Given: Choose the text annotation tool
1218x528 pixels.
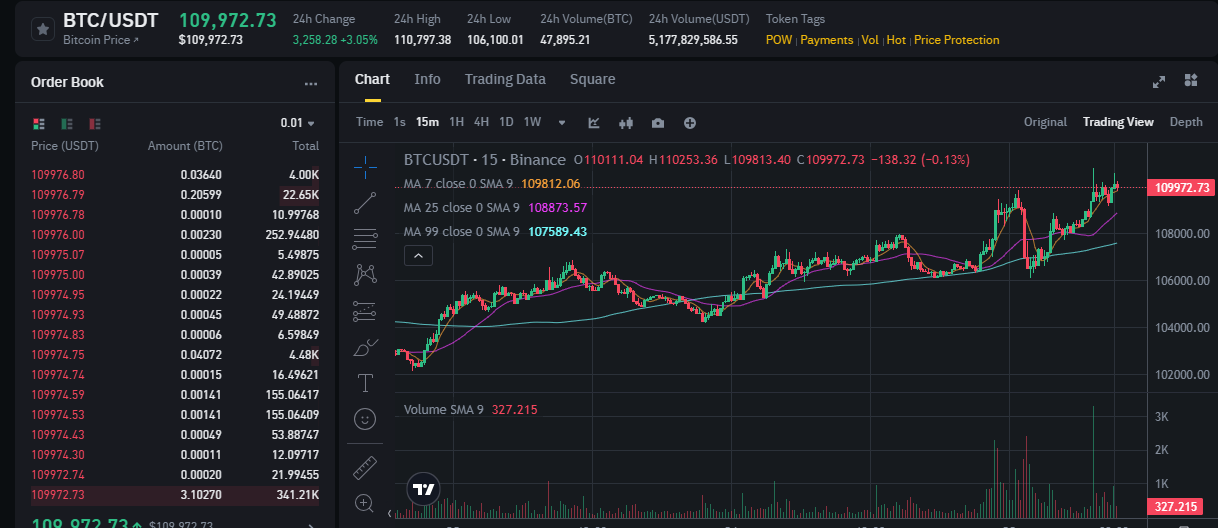Looking at the screenshot, I should coord(366,382).
